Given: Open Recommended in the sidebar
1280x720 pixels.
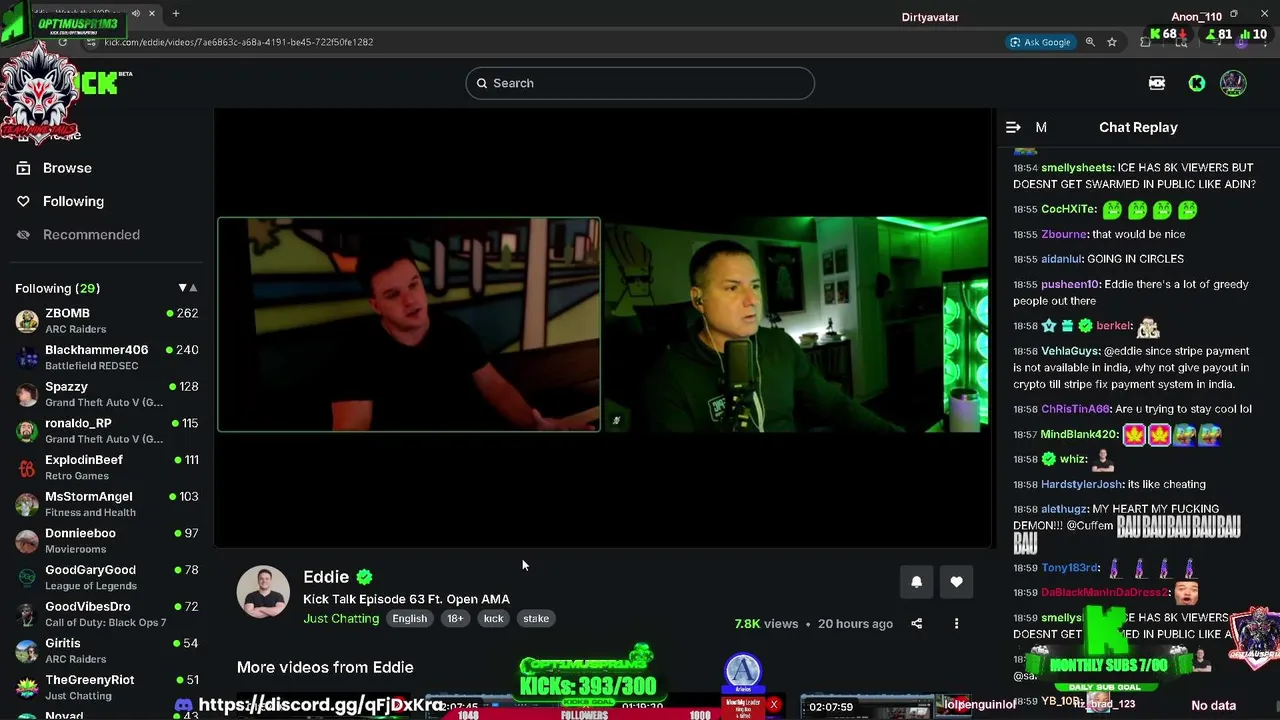Looking at the screenshot, I should [x=91, y=235].
